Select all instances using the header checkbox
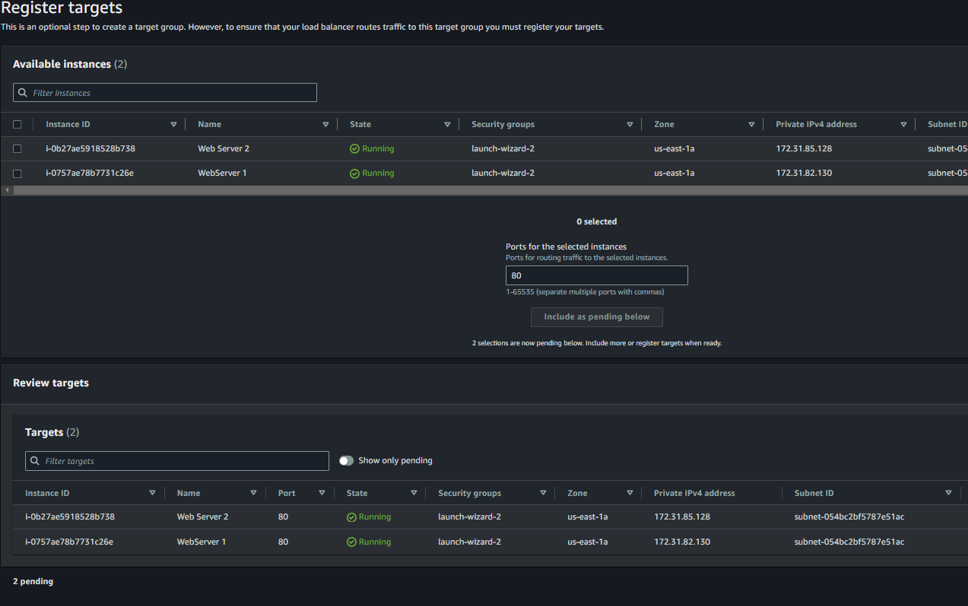The height and width of the screenshot is (606, 968). pos(17,124)
